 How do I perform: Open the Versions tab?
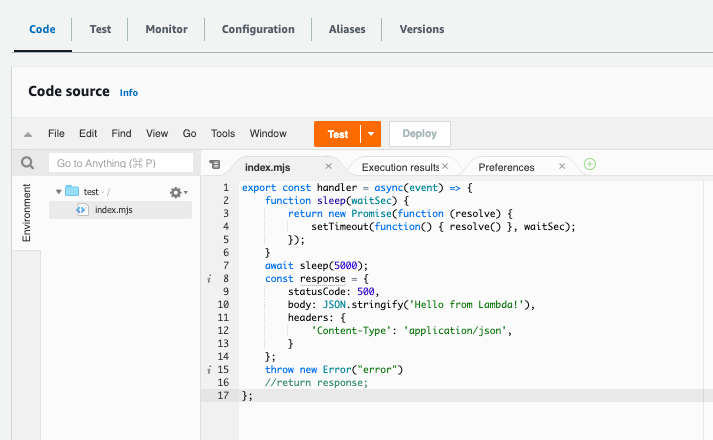tap(422, 29)
